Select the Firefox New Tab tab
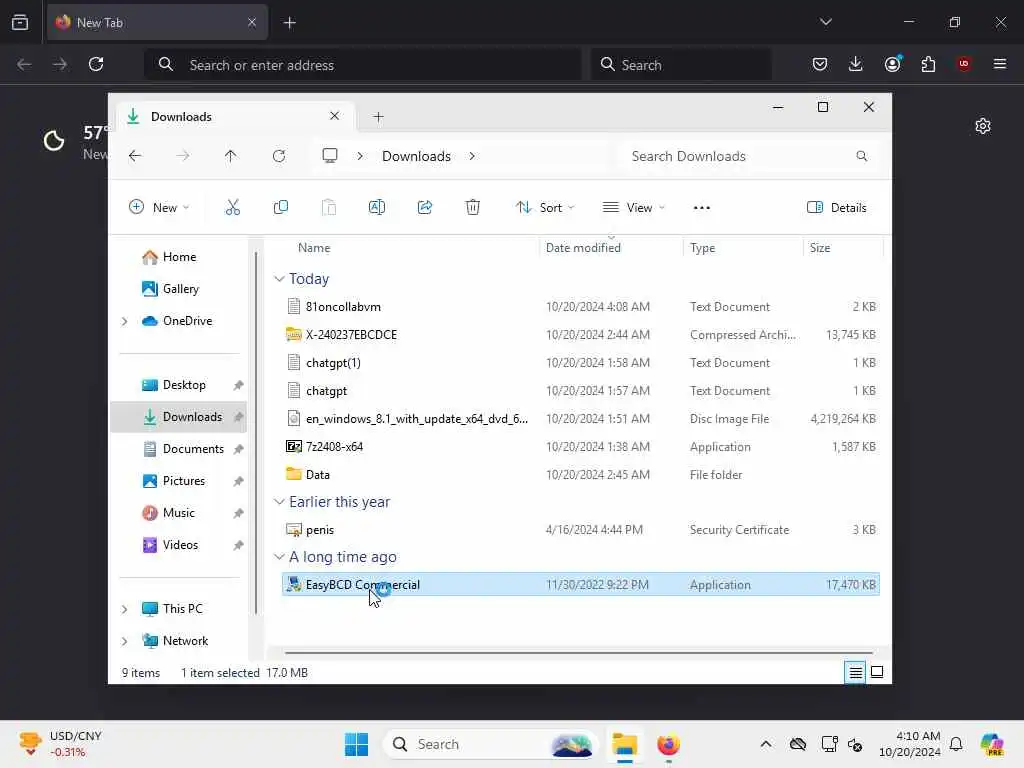This screenshot has height=768, width=1024. pyautogui.click(x=157, y=22)
